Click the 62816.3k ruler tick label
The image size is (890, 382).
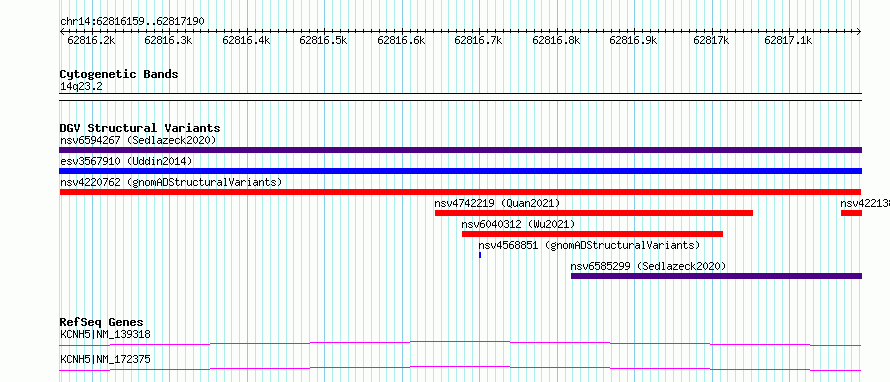click(169, 40)
